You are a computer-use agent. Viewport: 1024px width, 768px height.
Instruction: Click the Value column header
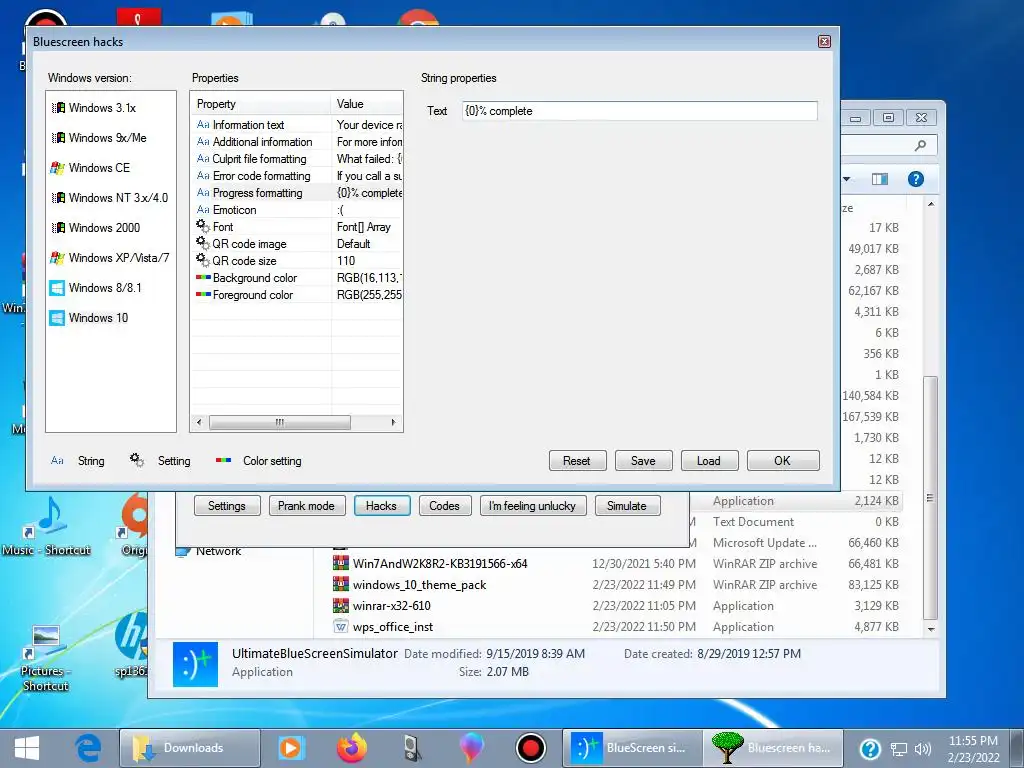[367, 104]
